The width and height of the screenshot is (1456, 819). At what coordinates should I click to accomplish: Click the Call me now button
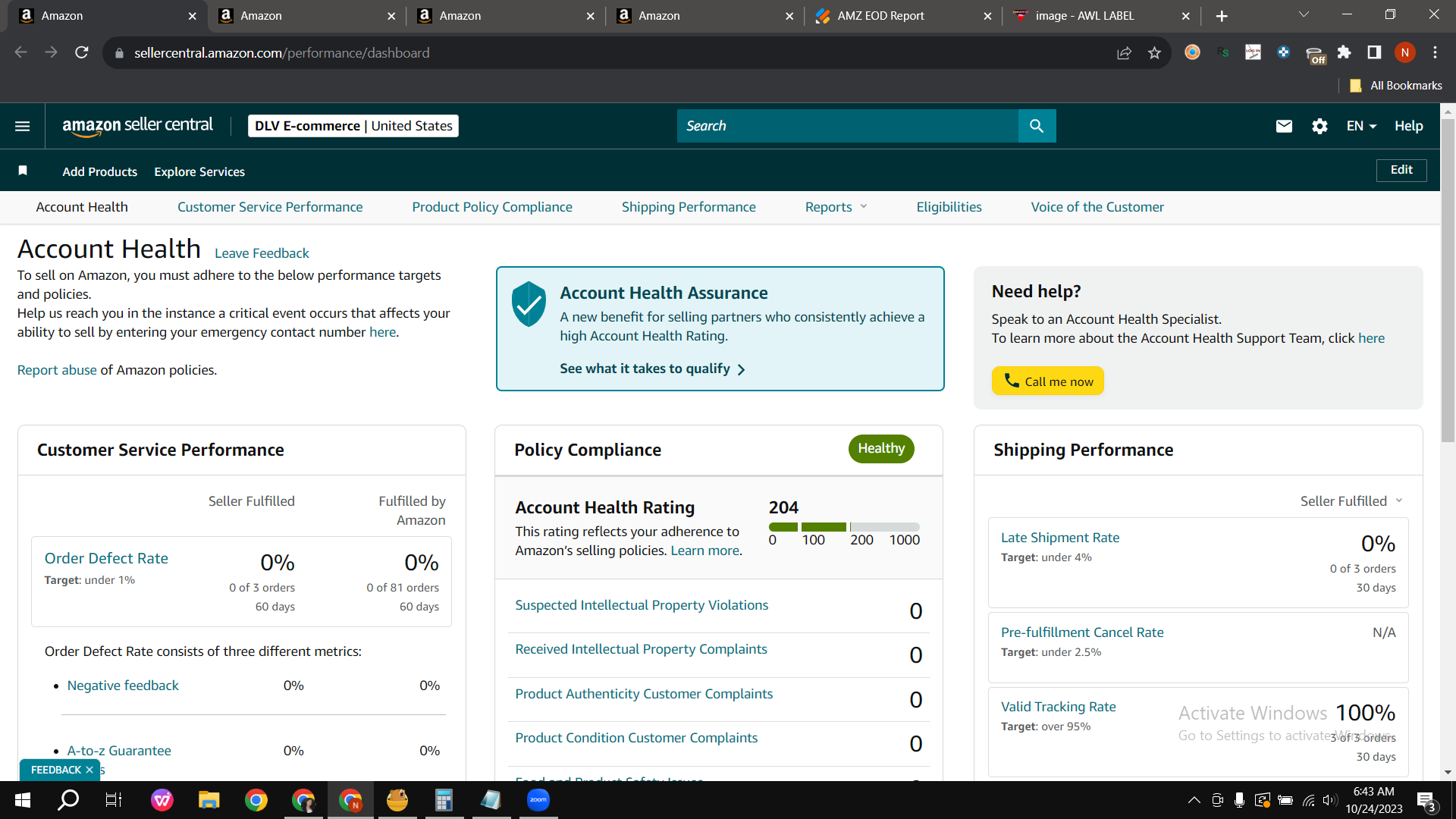click(x=1048, y=381)
